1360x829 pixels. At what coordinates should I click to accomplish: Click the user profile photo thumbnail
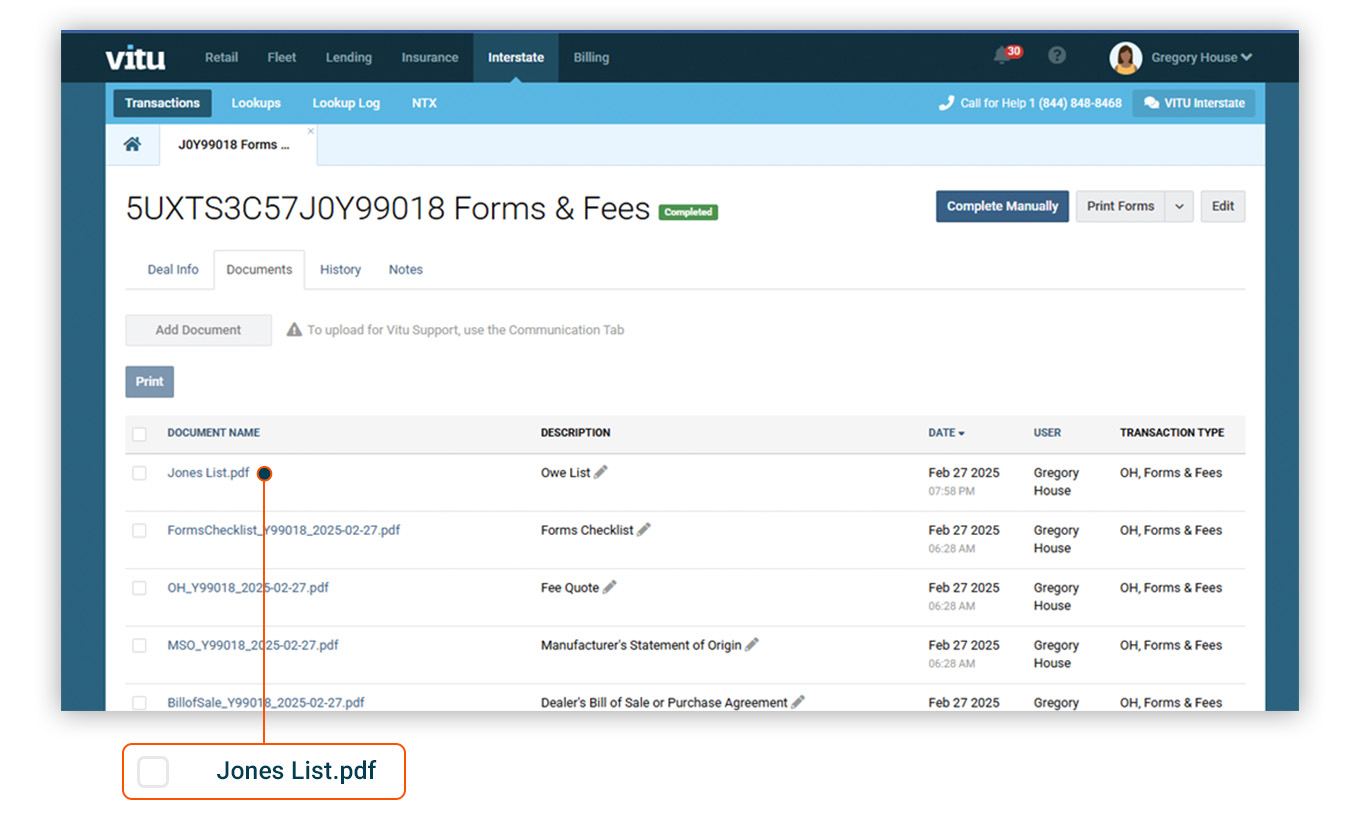point(1126,56)
